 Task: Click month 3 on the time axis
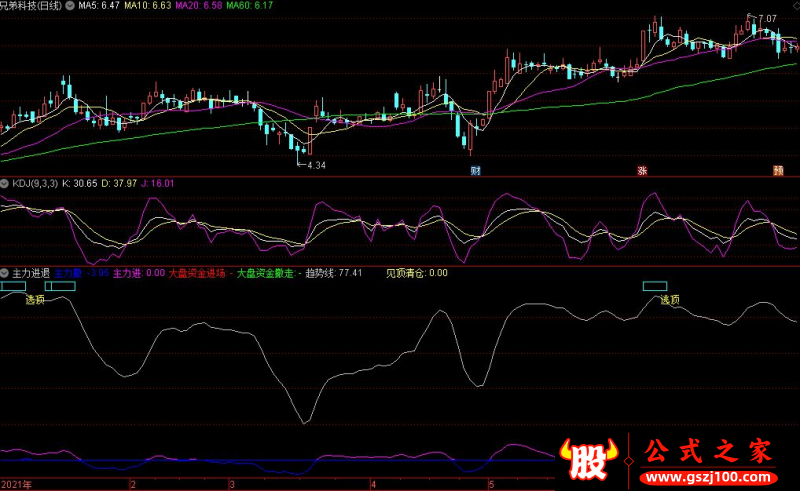(232, 484)
